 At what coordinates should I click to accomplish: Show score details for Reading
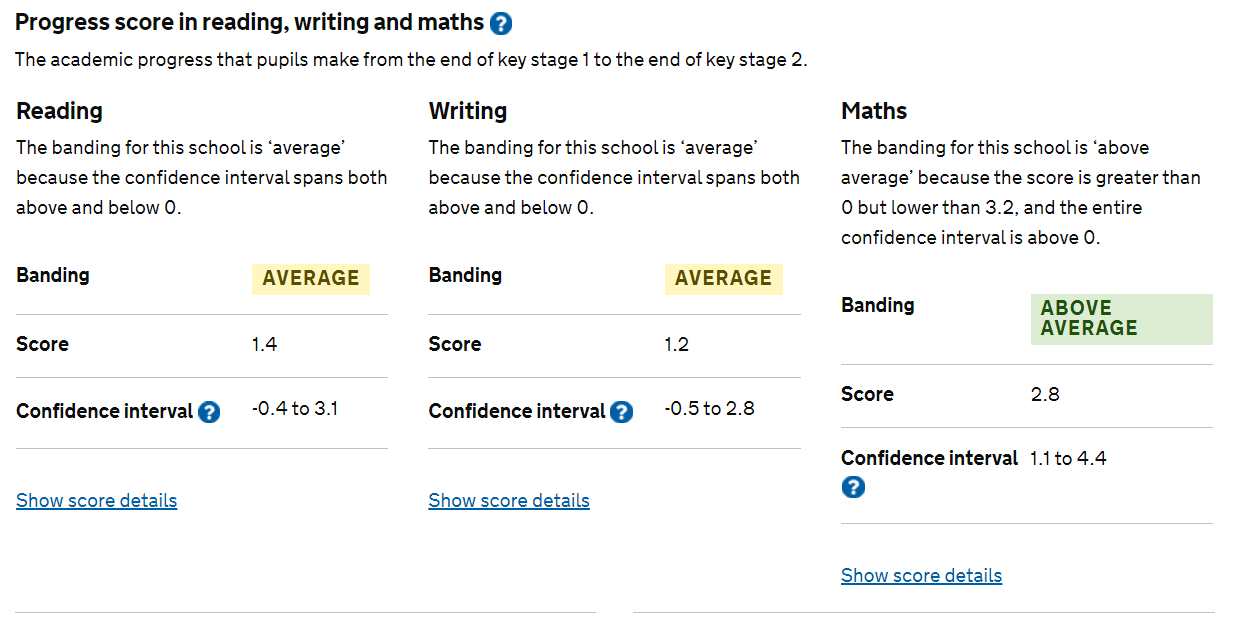tap(97, 500)
